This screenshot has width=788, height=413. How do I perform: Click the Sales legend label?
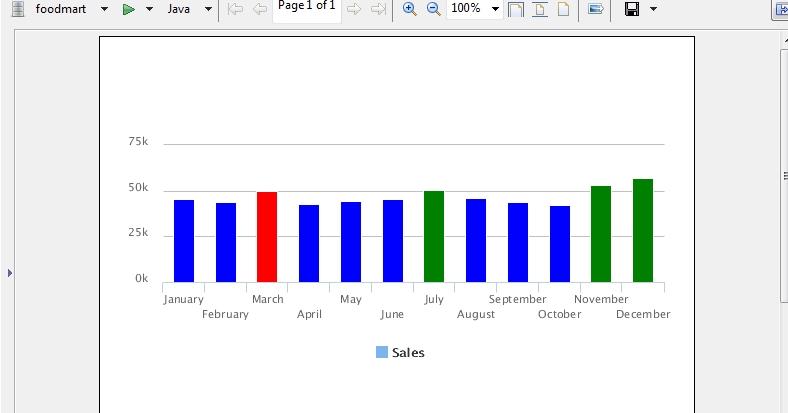point(408,353)
